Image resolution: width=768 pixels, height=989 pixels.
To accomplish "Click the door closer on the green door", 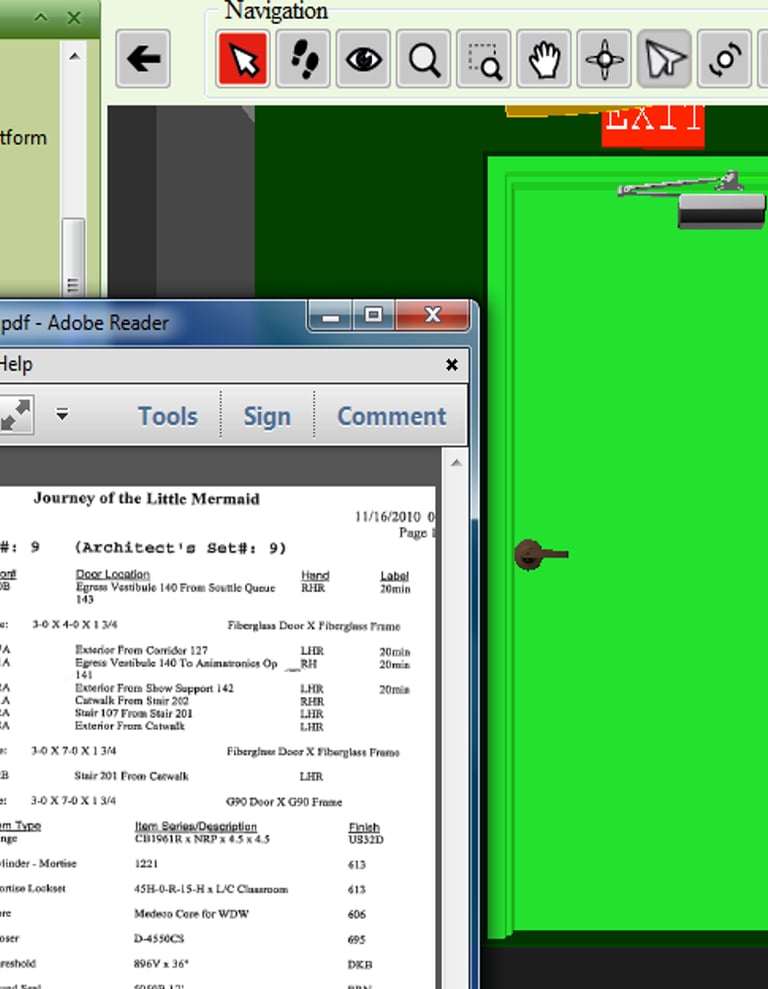I will [694, 199].
